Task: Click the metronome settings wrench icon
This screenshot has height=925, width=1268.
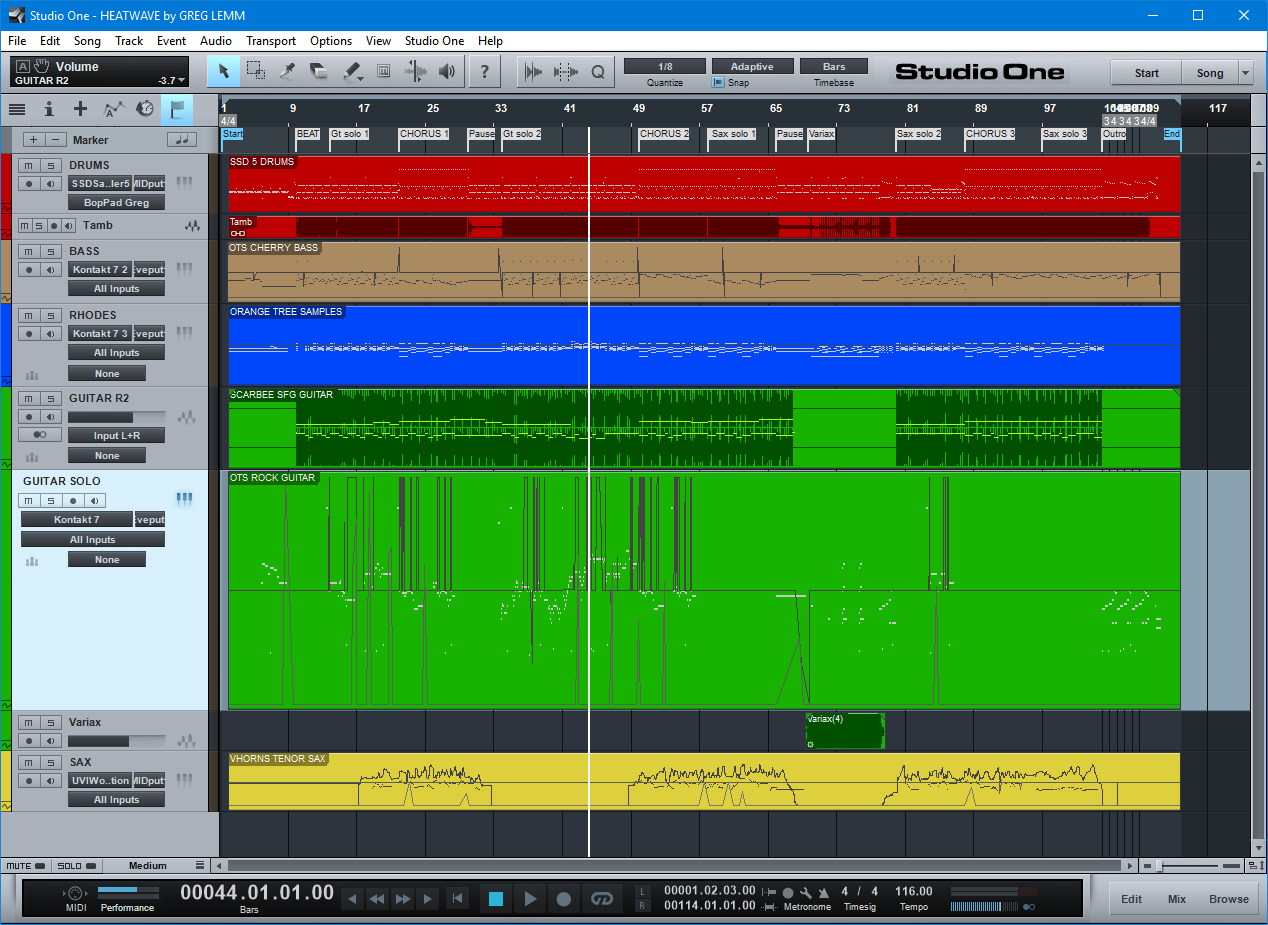Action: (x=806, y=892)
